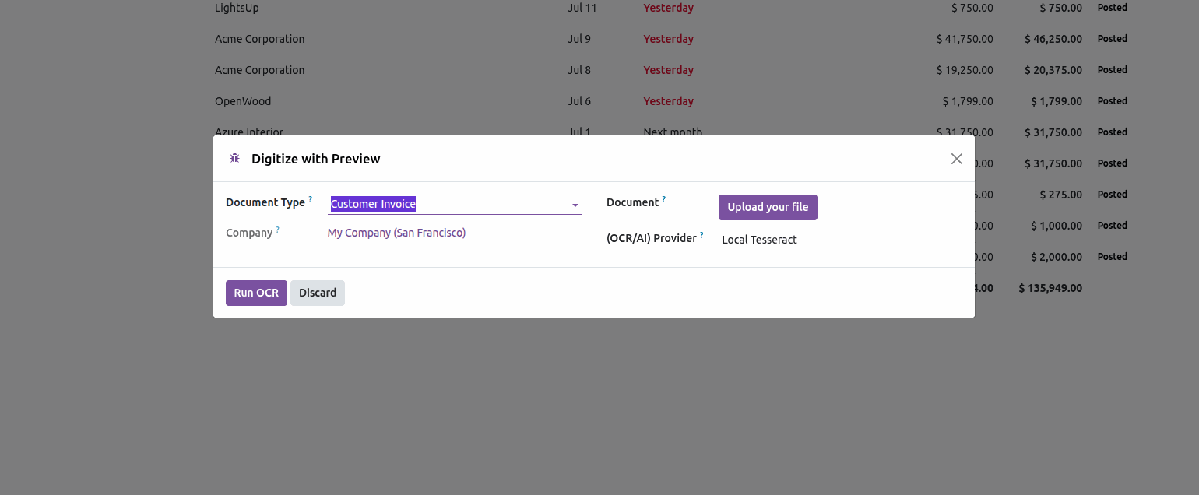Click the bug icon beside Digitize with Preview
This screenshot has height=495, width=1199.
point(235,158)
